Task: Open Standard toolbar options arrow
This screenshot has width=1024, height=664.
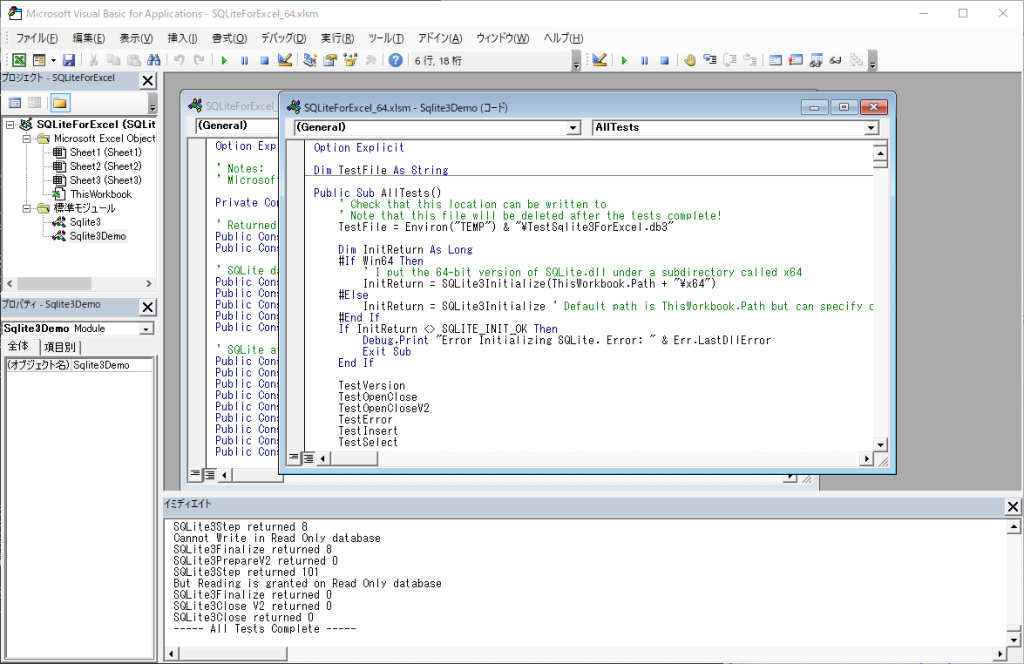Action: [576, 62]
